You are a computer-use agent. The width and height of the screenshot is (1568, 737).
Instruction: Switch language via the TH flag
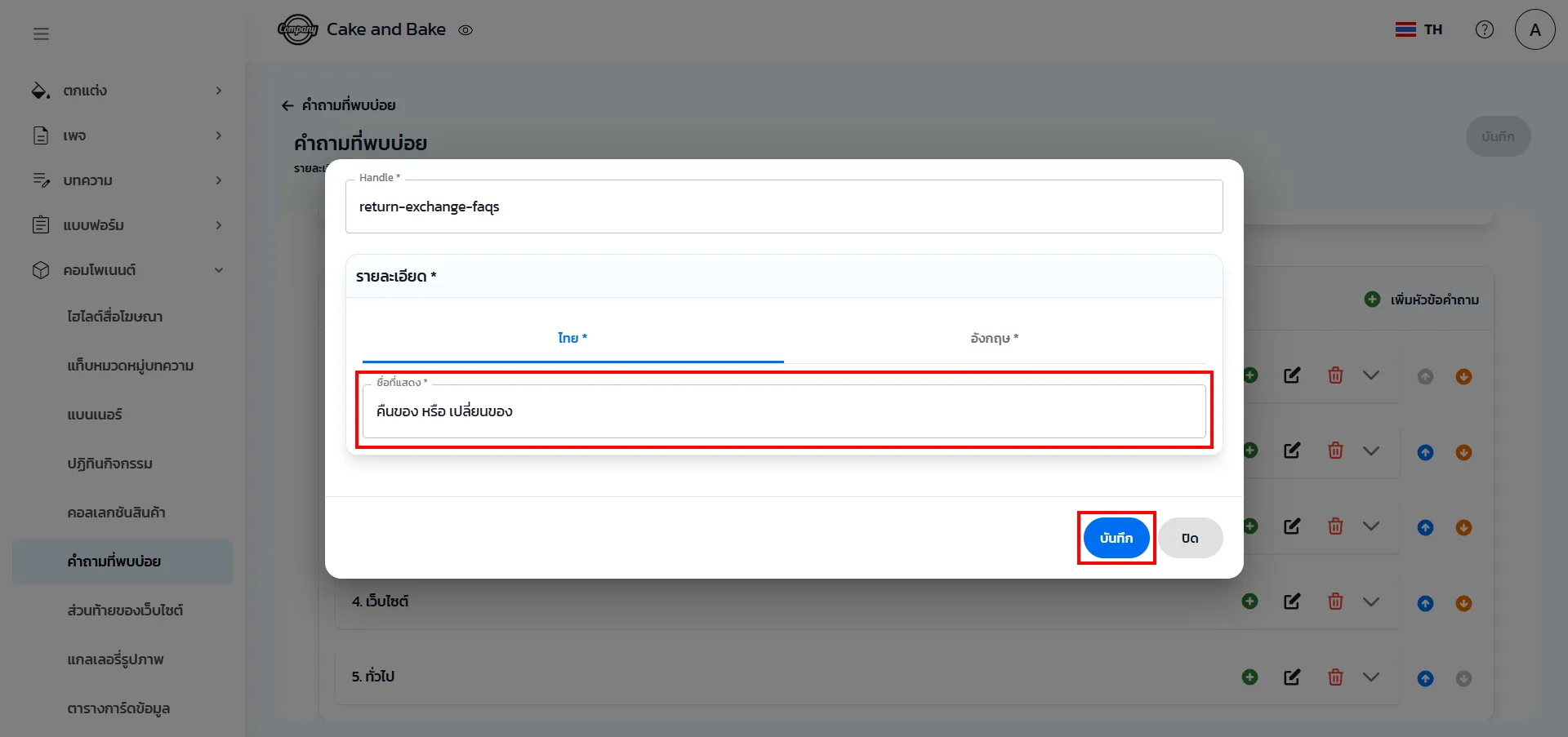pos(1419,29)
